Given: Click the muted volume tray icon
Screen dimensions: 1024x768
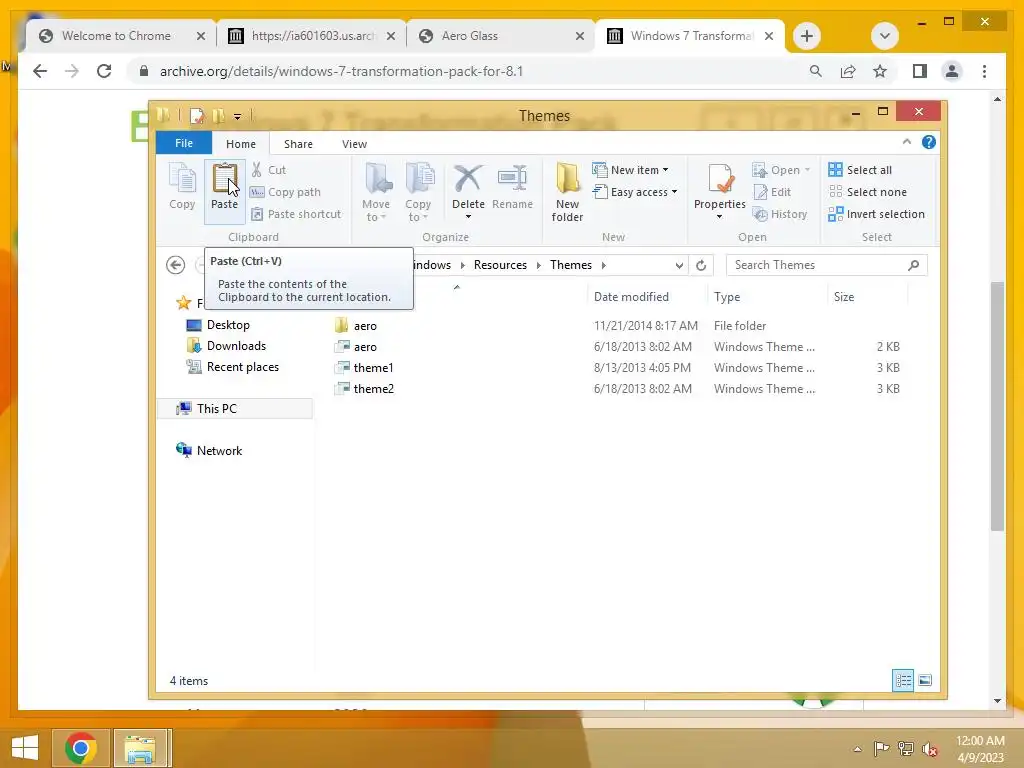Looking at the screenshot, I should tap(930, 748).
